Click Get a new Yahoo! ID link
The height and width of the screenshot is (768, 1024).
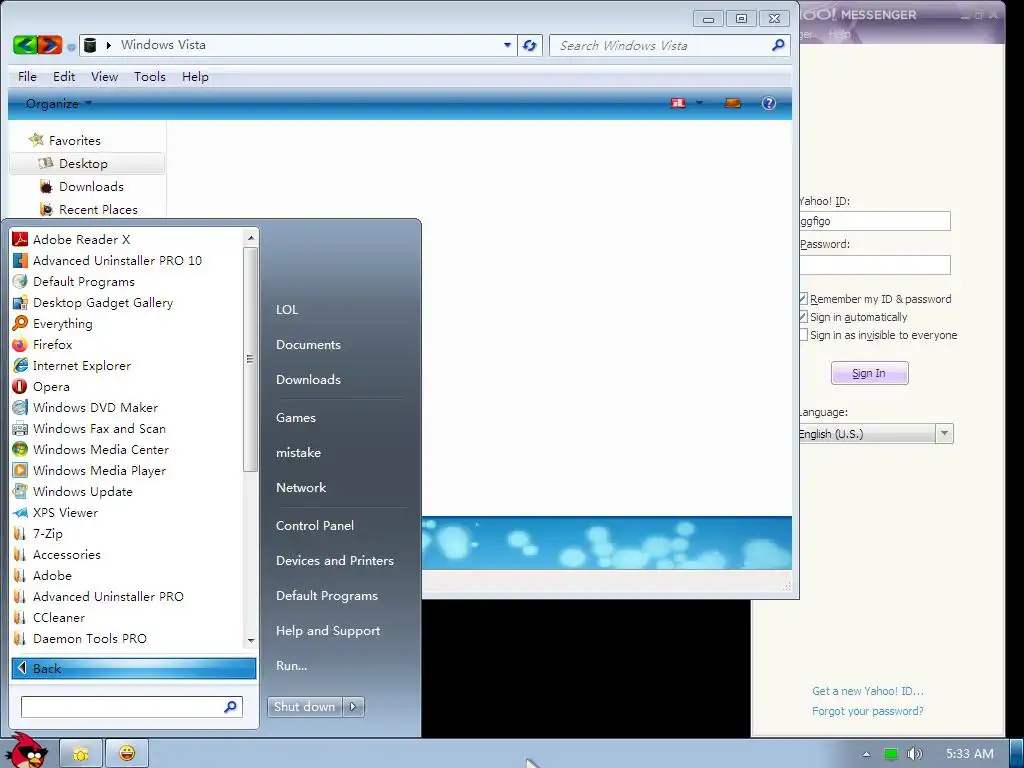868,691
